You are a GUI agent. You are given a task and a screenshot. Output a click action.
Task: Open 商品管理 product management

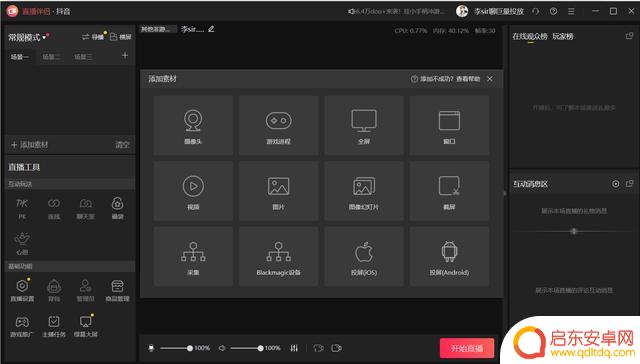[118, 291]
